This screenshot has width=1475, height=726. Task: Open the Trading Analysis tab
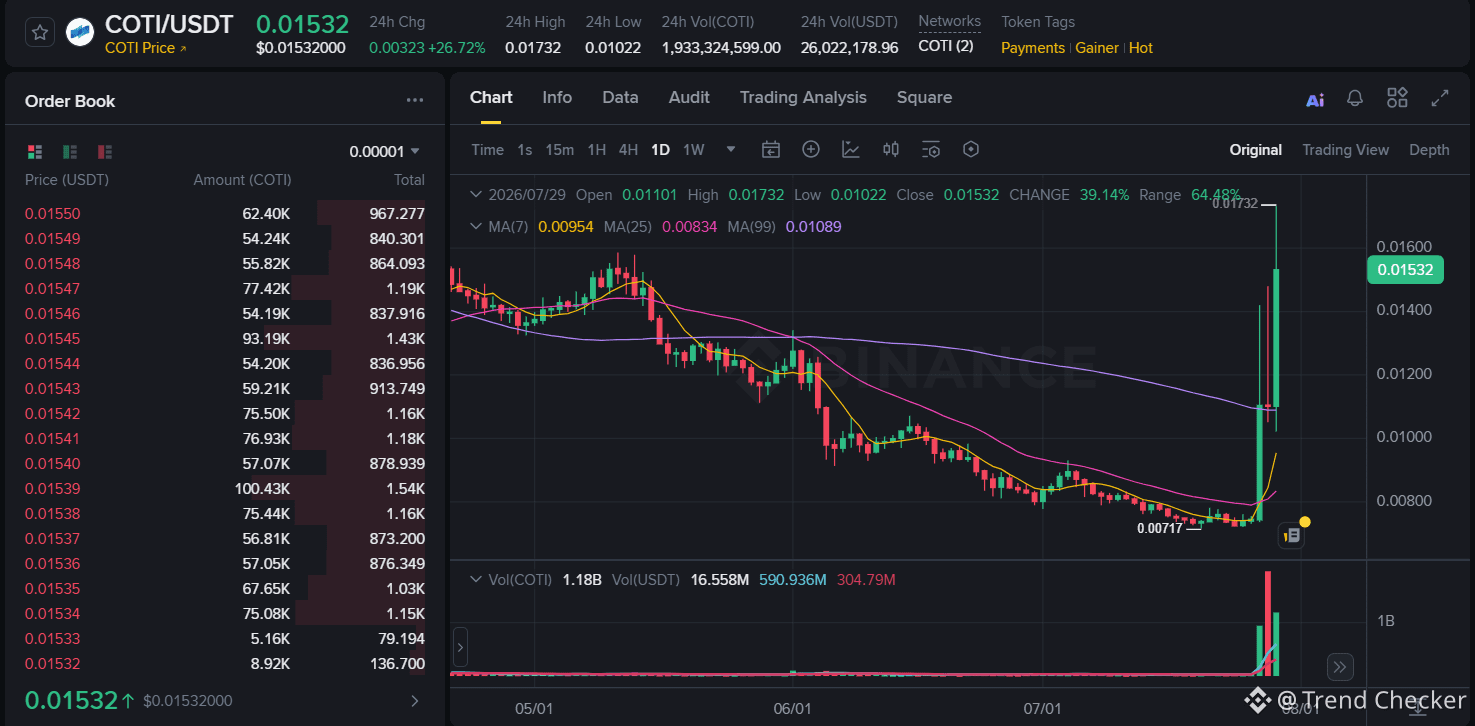pos(803,97)
